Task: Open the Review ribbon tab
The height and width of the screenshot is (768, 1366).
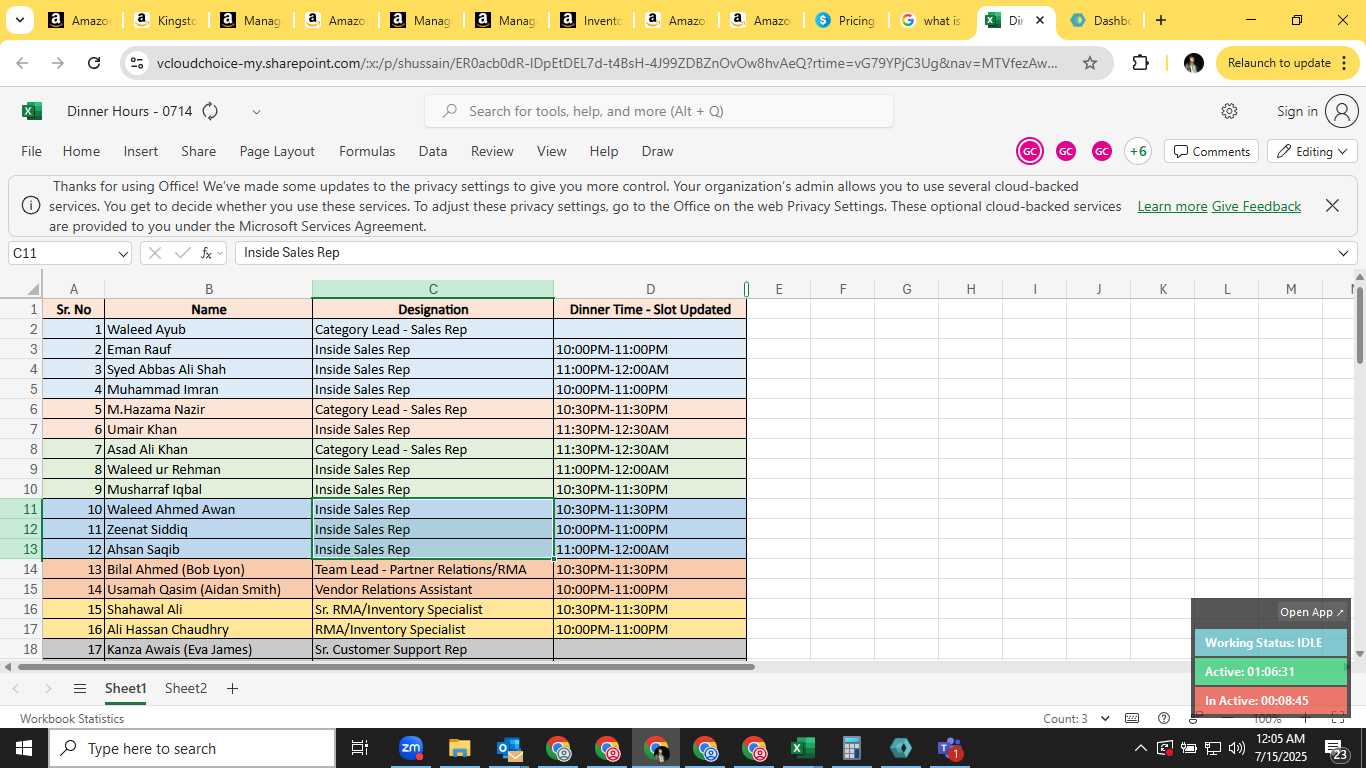Action: [492, 151]
